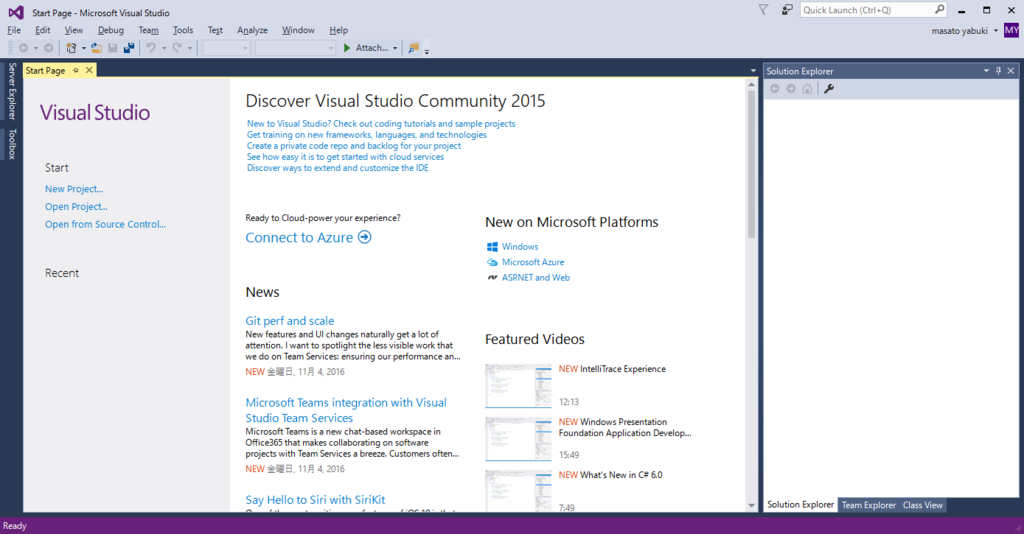Open the What's New in C# 6.0 thumbnail
Screen dimensions: 1024x534
[518, 490]
